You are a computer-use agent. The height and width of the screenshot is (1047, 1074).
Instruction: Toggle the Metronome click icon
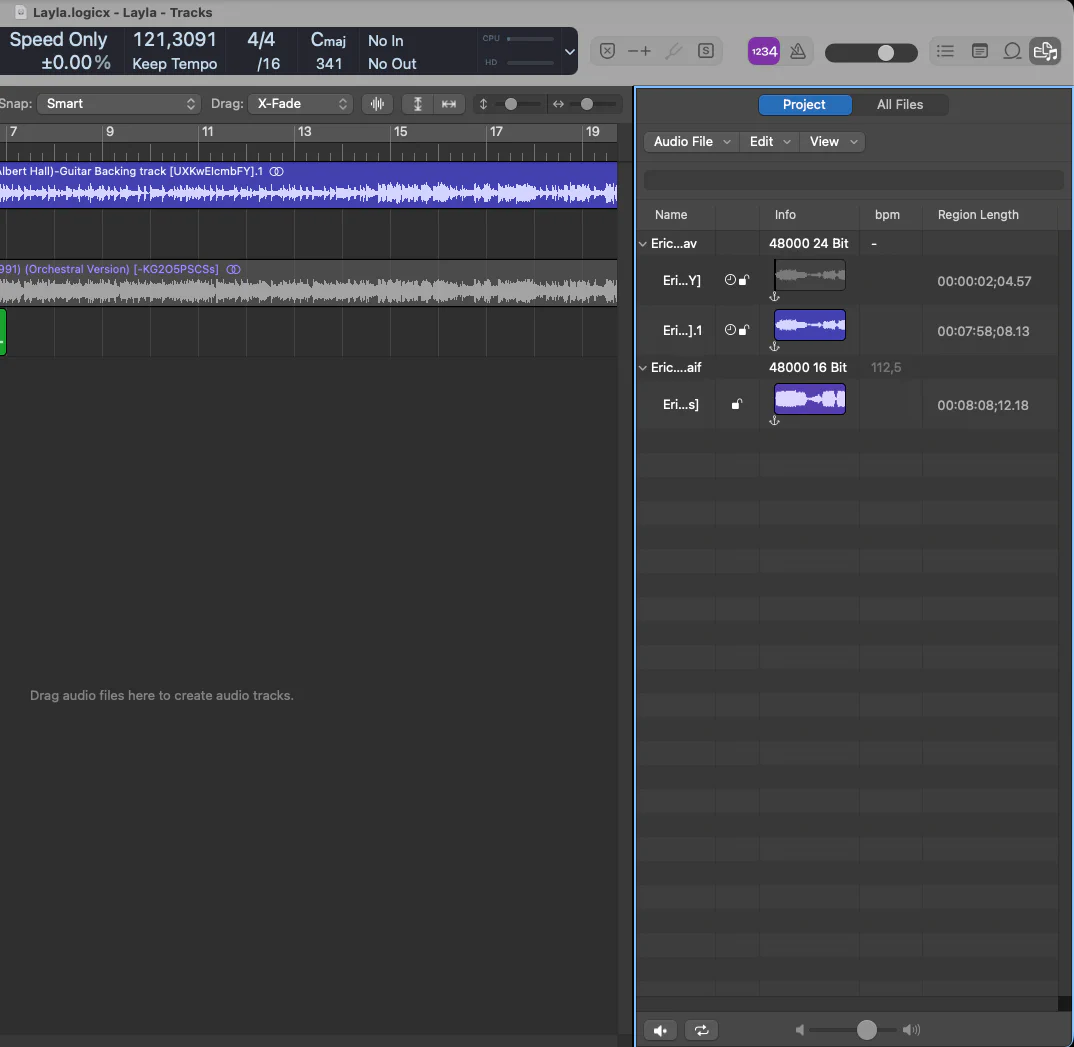tap(798, 51)
